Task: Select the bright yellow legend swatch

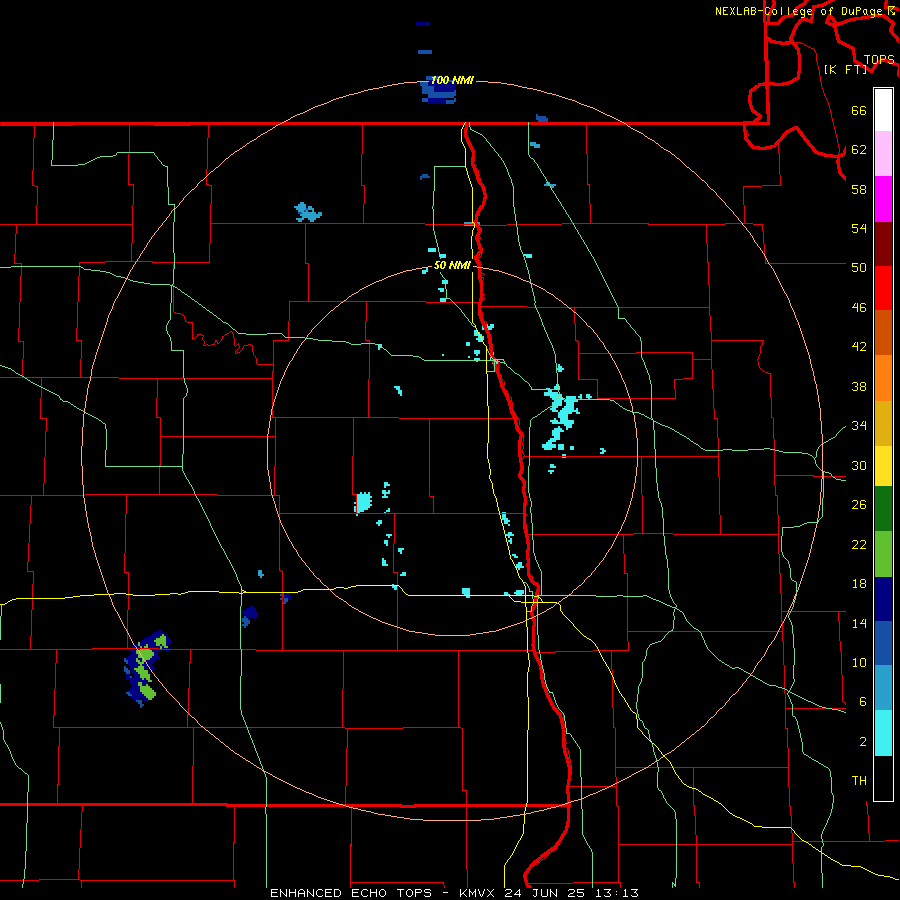Action: pyautogui.click(x=883, y=466)
